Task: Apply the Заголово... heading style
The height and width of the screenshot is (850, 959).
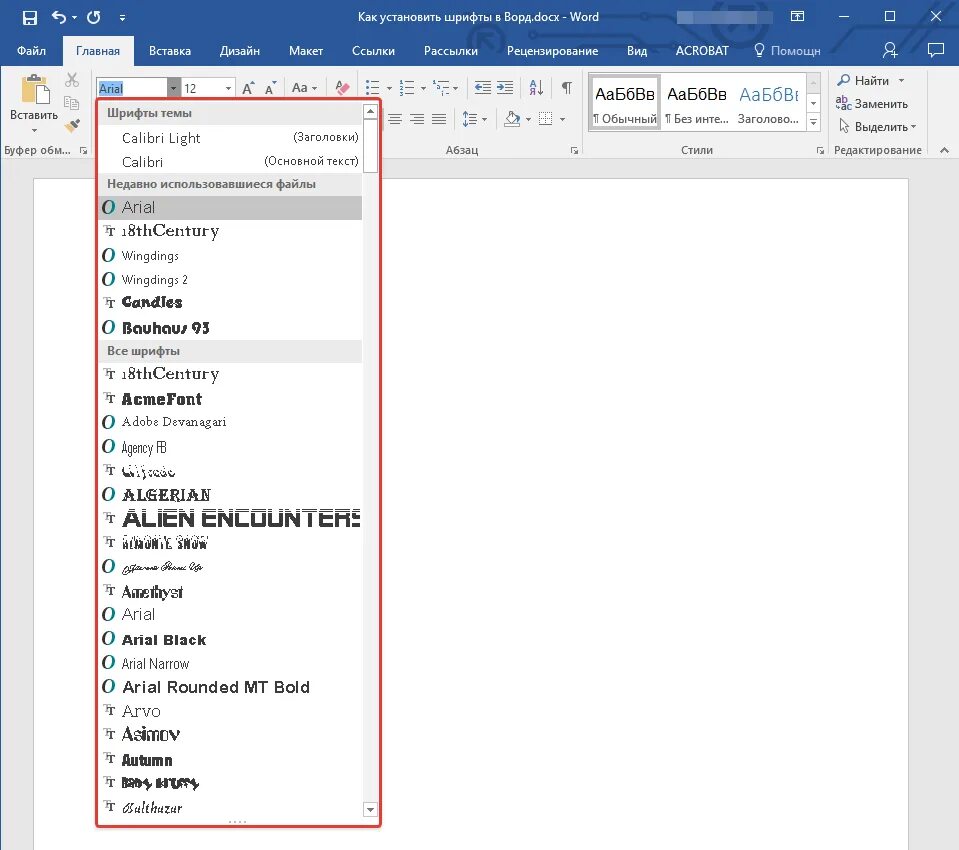Action: (x=769, y=102)
